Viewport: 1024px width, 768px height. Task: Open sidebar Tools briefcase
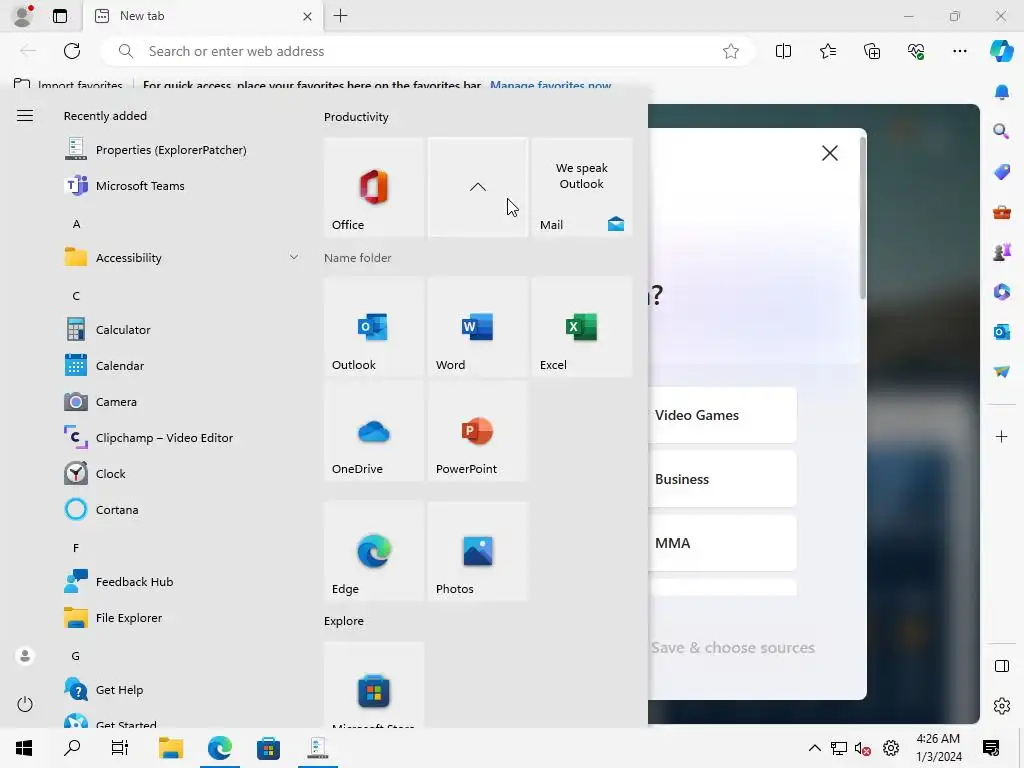click(1001, 212)
